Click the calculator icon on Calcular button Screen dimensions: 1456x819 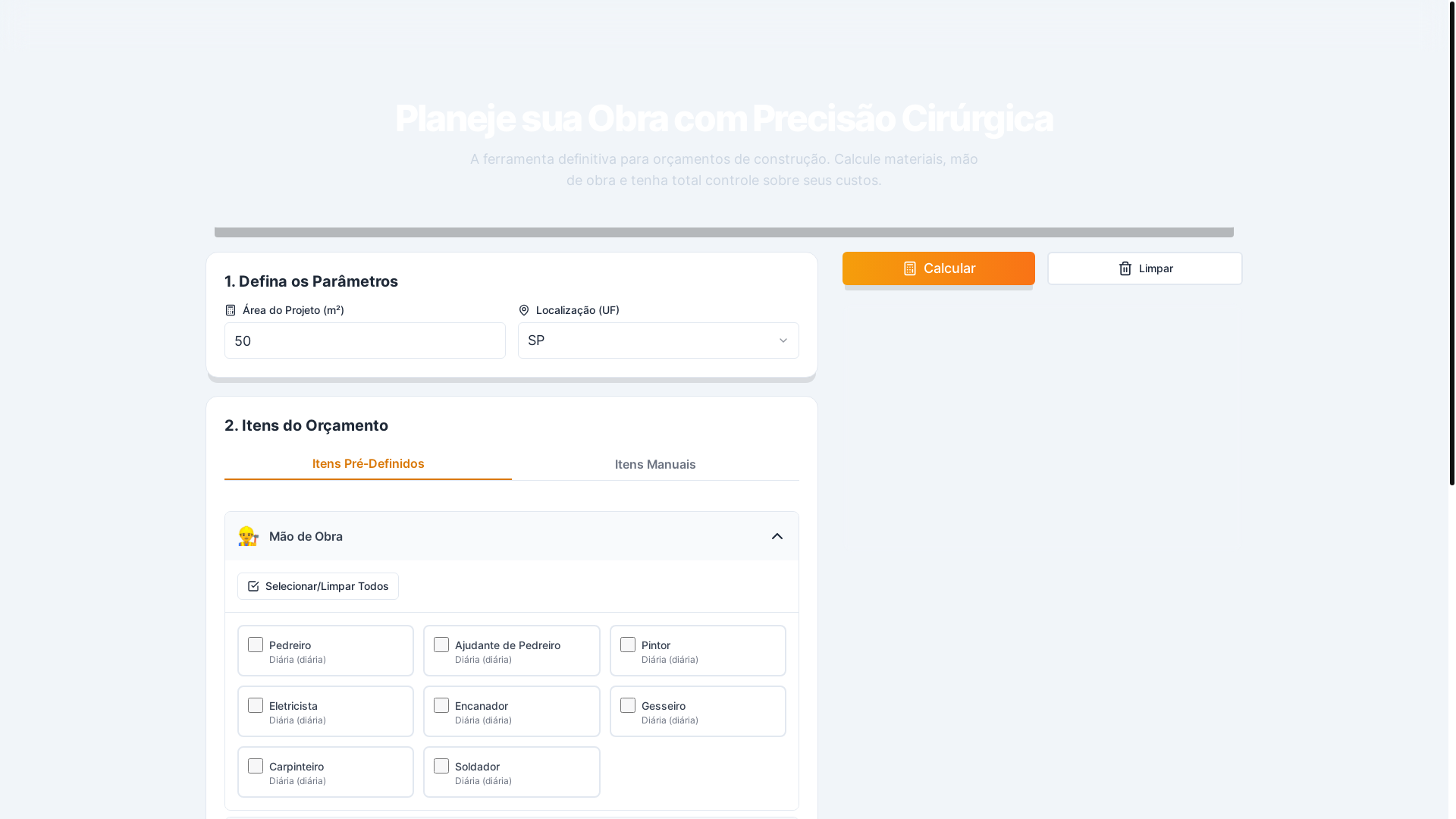tap(910, 268)
